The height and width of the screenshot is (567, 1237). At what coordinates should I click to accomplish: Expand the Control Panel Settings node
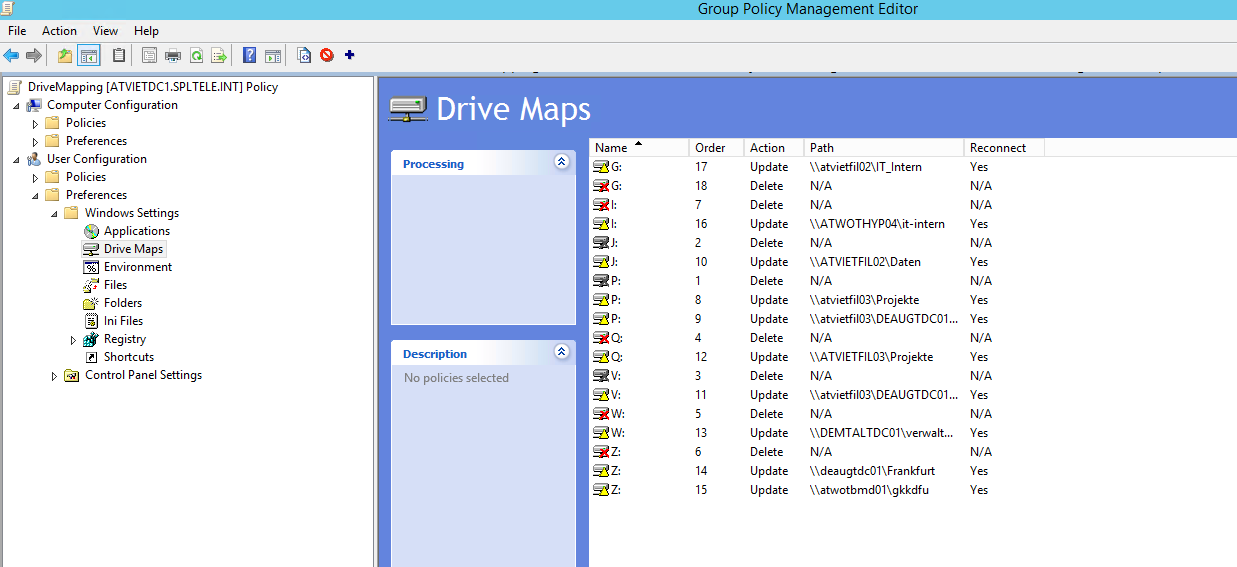point(54,376)
